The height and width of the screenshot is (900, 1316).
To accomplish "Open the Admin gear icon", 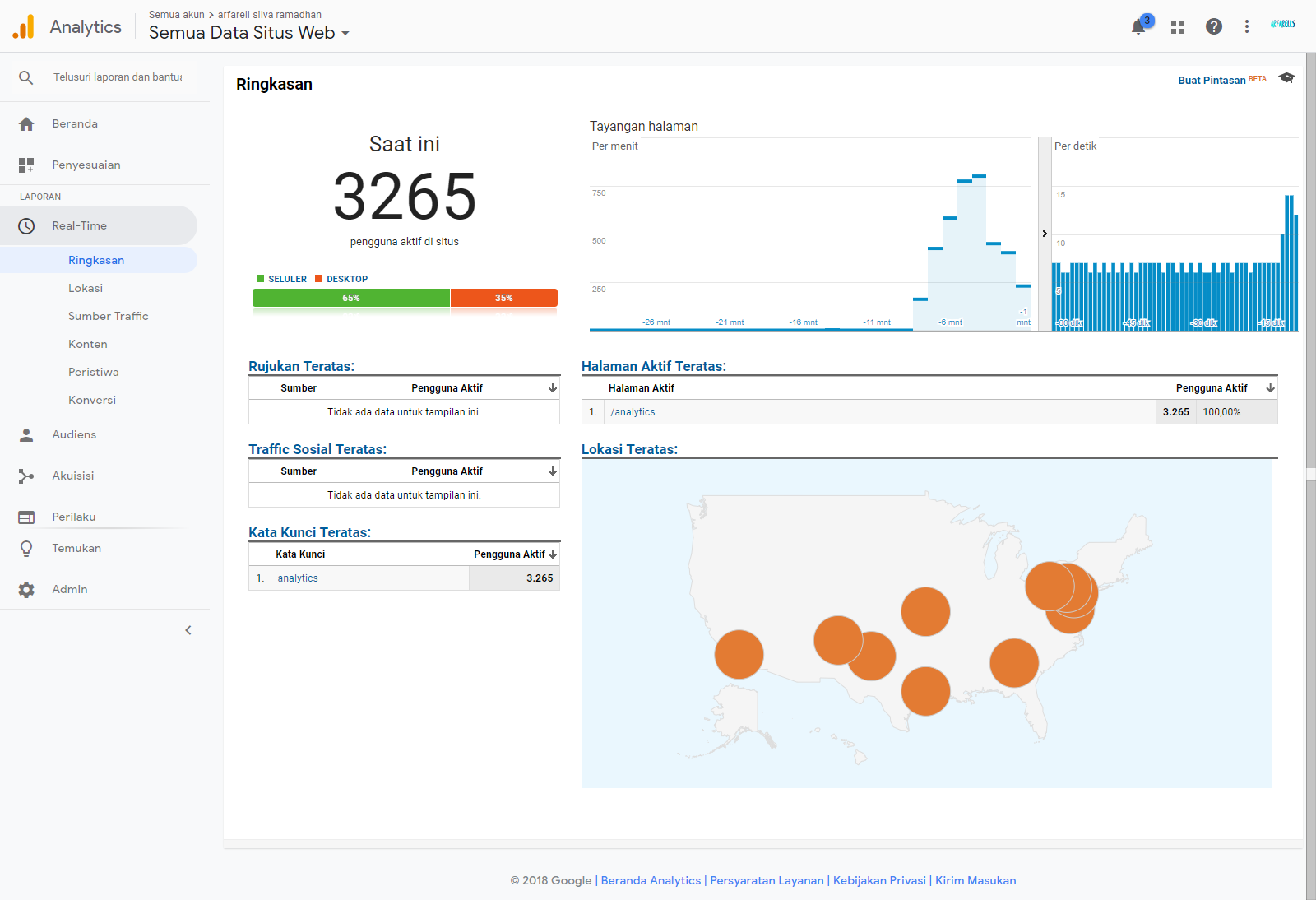I will [x=26, y=589].
